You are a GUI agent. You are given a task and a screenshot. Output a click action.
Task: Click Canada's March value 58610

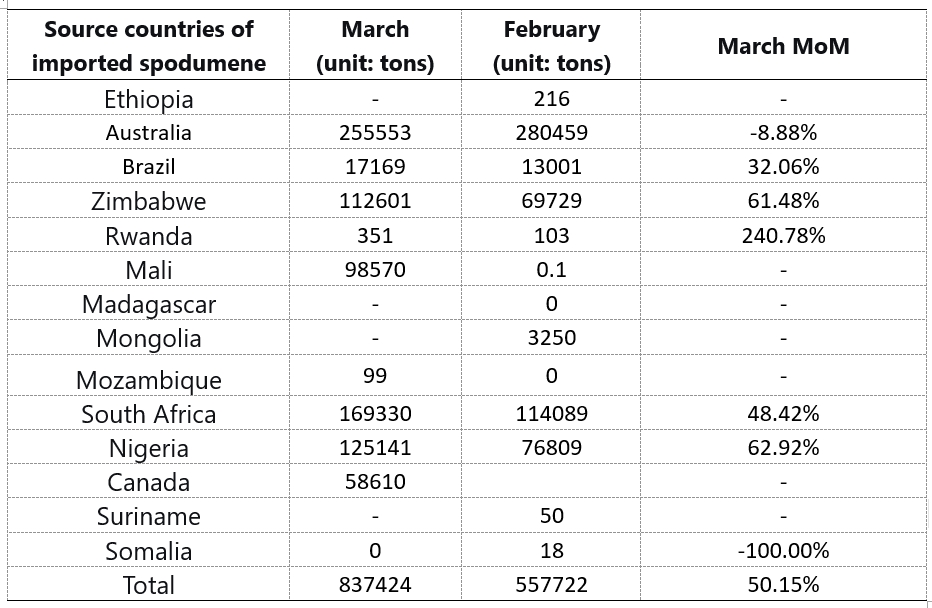tap(375, 482)
